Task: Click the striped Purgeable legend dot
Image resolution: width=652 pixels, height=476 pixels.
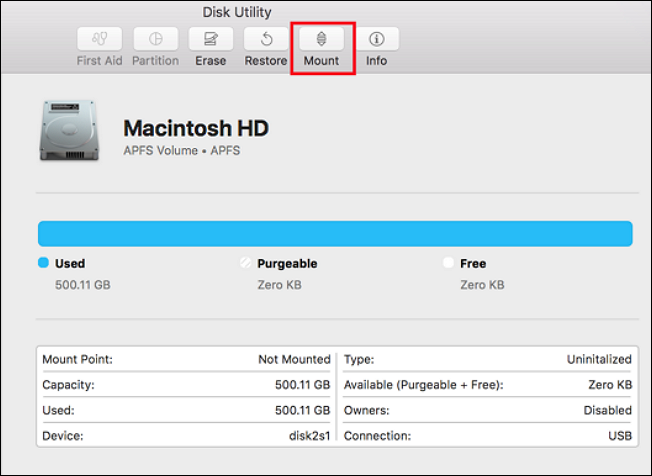Action: (x=245, y=264)
